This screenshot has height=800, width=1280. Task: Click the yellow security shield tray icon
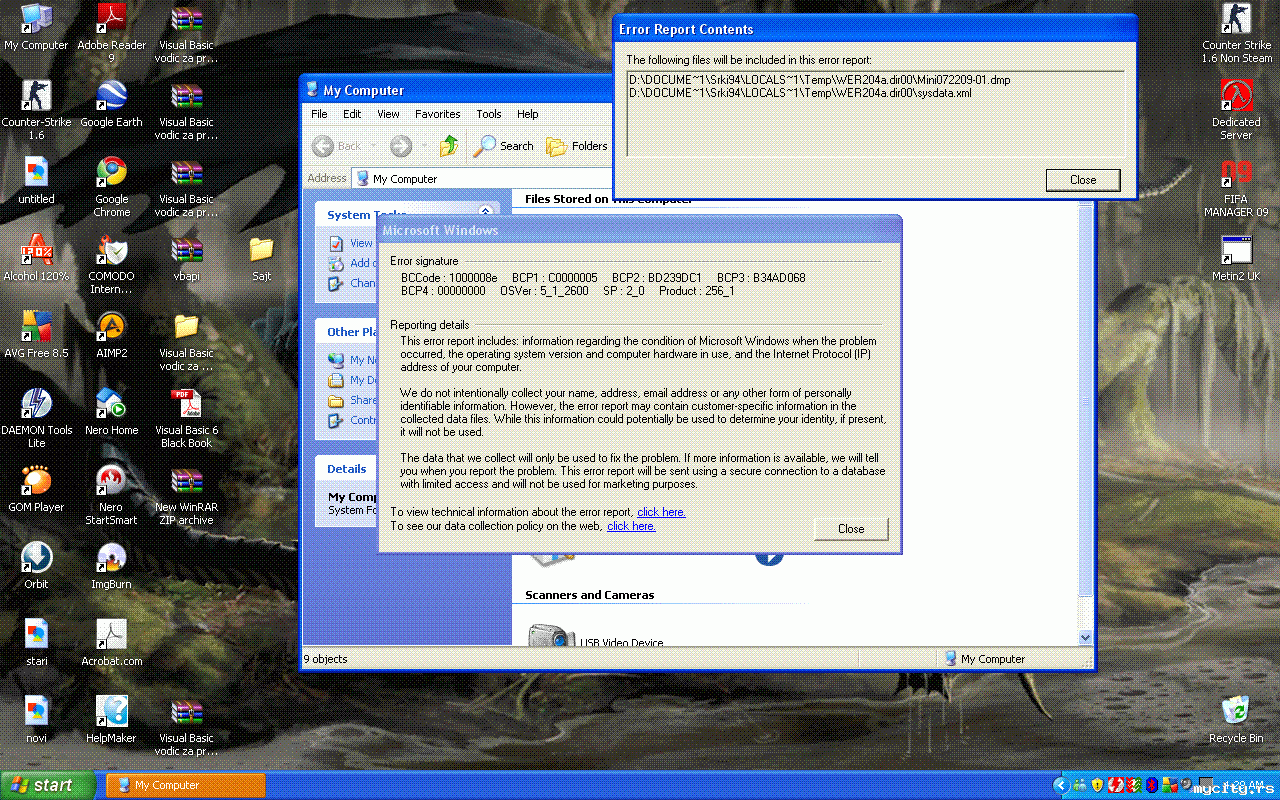(x=1097, y=785)
